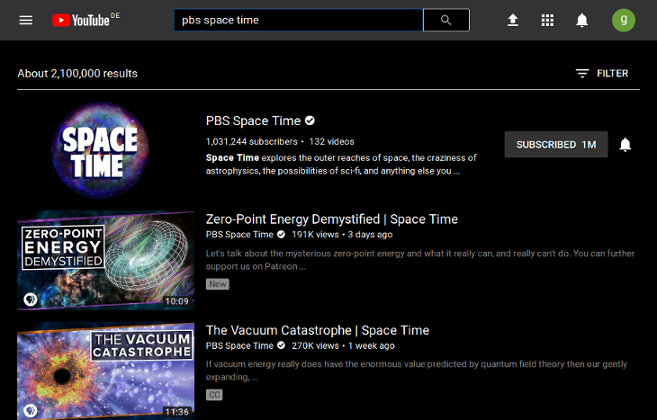
Task: Click PBS logo on Vacuum Catastrophe thumbnail
Action: click(x=30, y=410)
